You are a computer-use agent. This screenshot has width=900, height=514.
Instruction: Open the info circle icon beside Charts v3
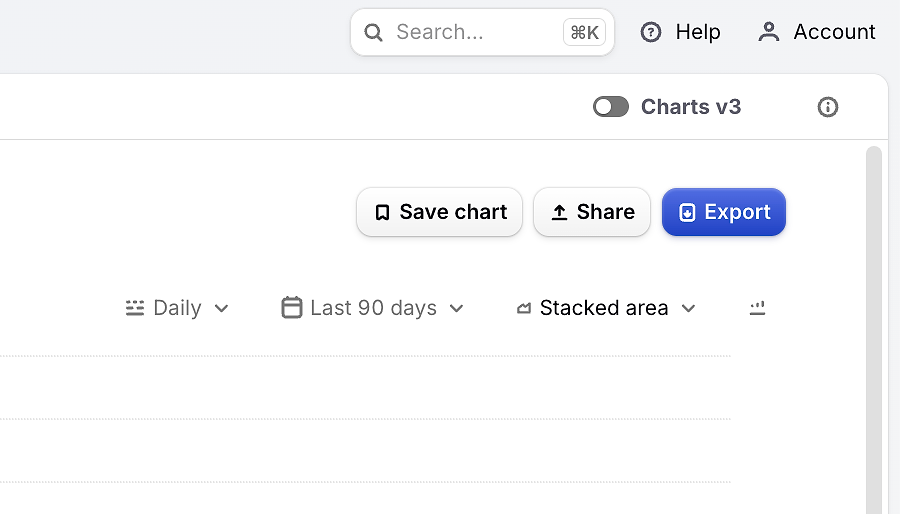tap(828, 107)
